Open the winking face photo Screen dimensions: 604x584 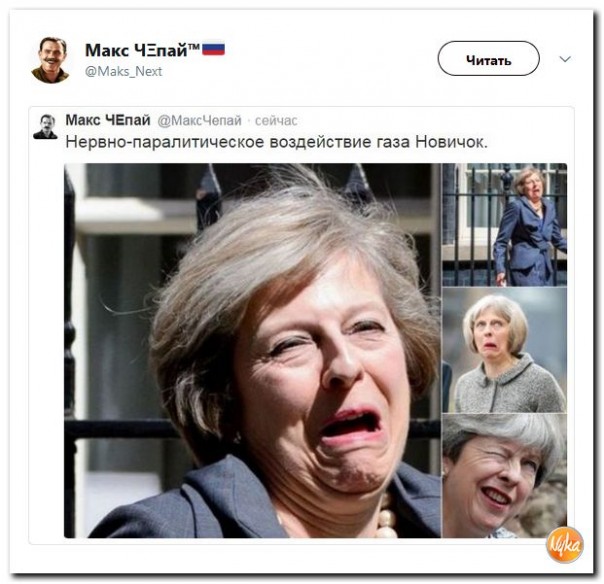coord(505,476)
